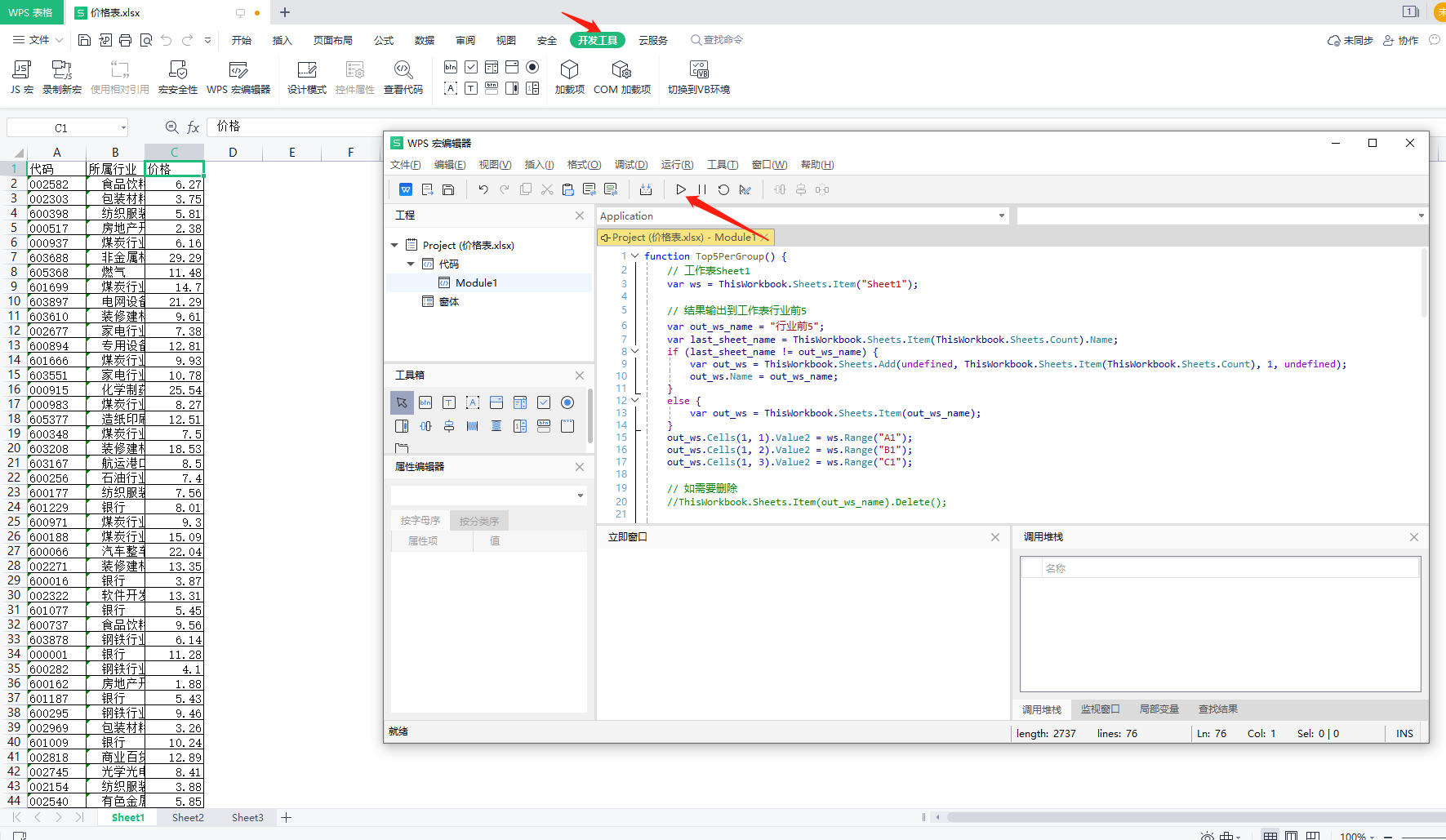The width and height of the screenshot is (1446, 840).
Task: Switch to the 局部变量 tab
Action: (x=1159, y=709)
